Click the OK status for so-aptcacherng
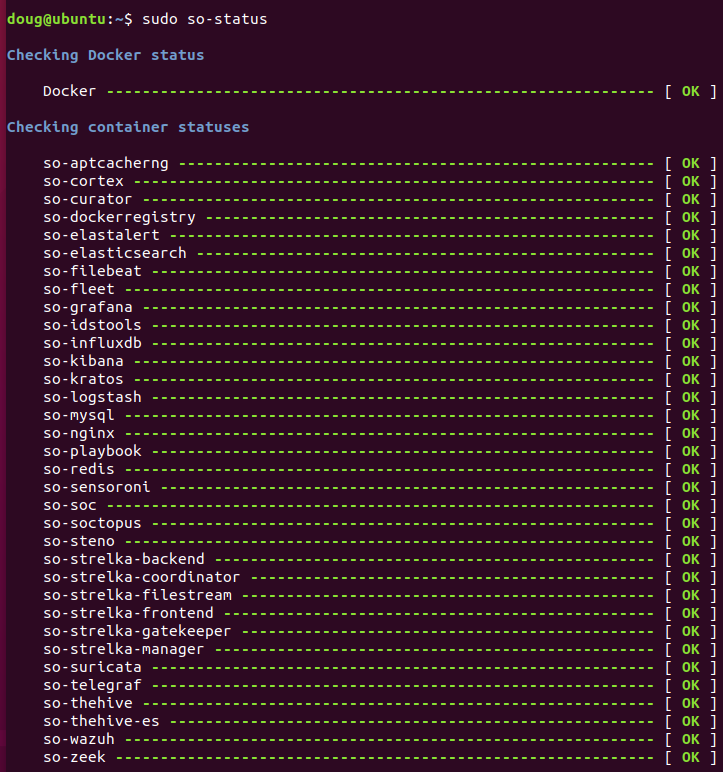The height and width of the screenshot is (772, 723). pos(690,163)
